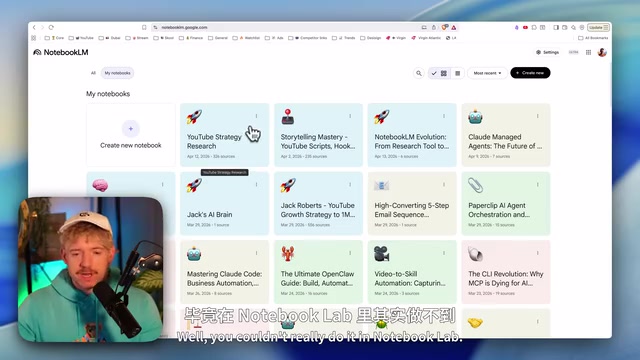Switch to list view layout

(x=458, y=73)
